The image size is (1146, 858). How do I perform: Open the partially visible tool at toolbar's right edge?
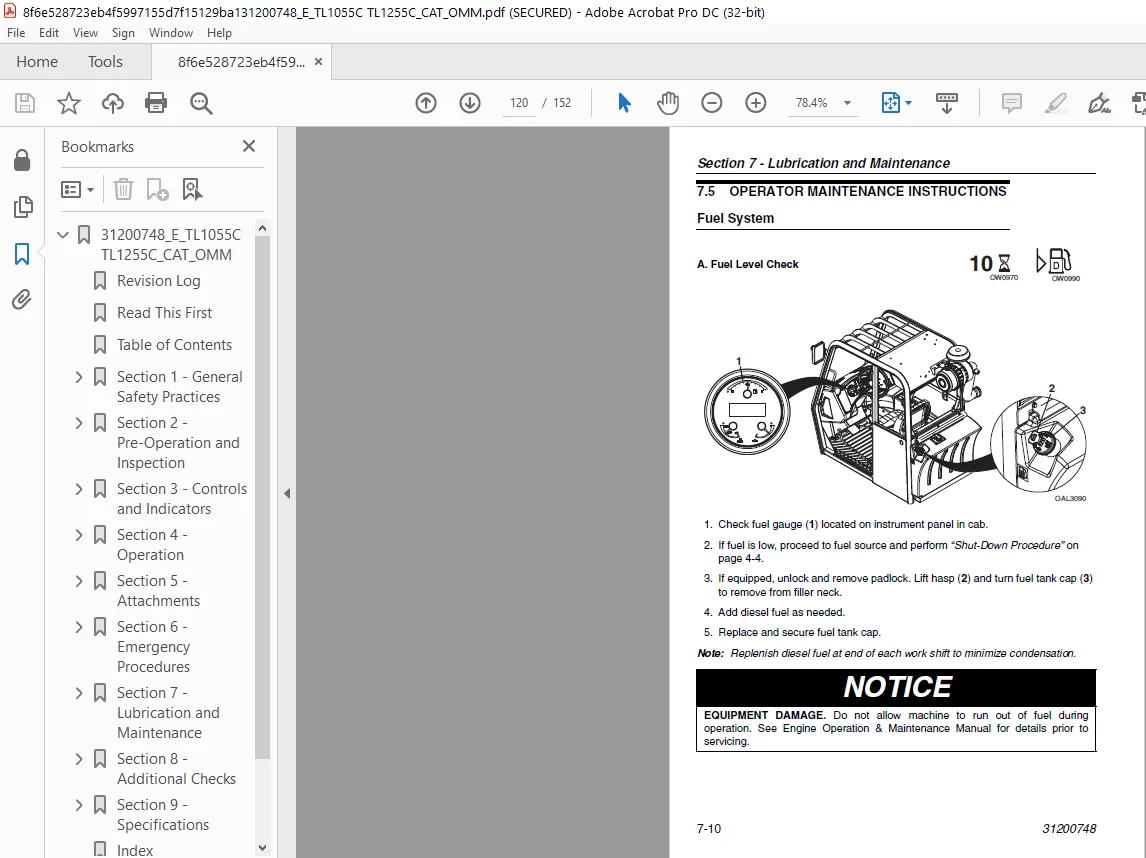click(1139, 103)
